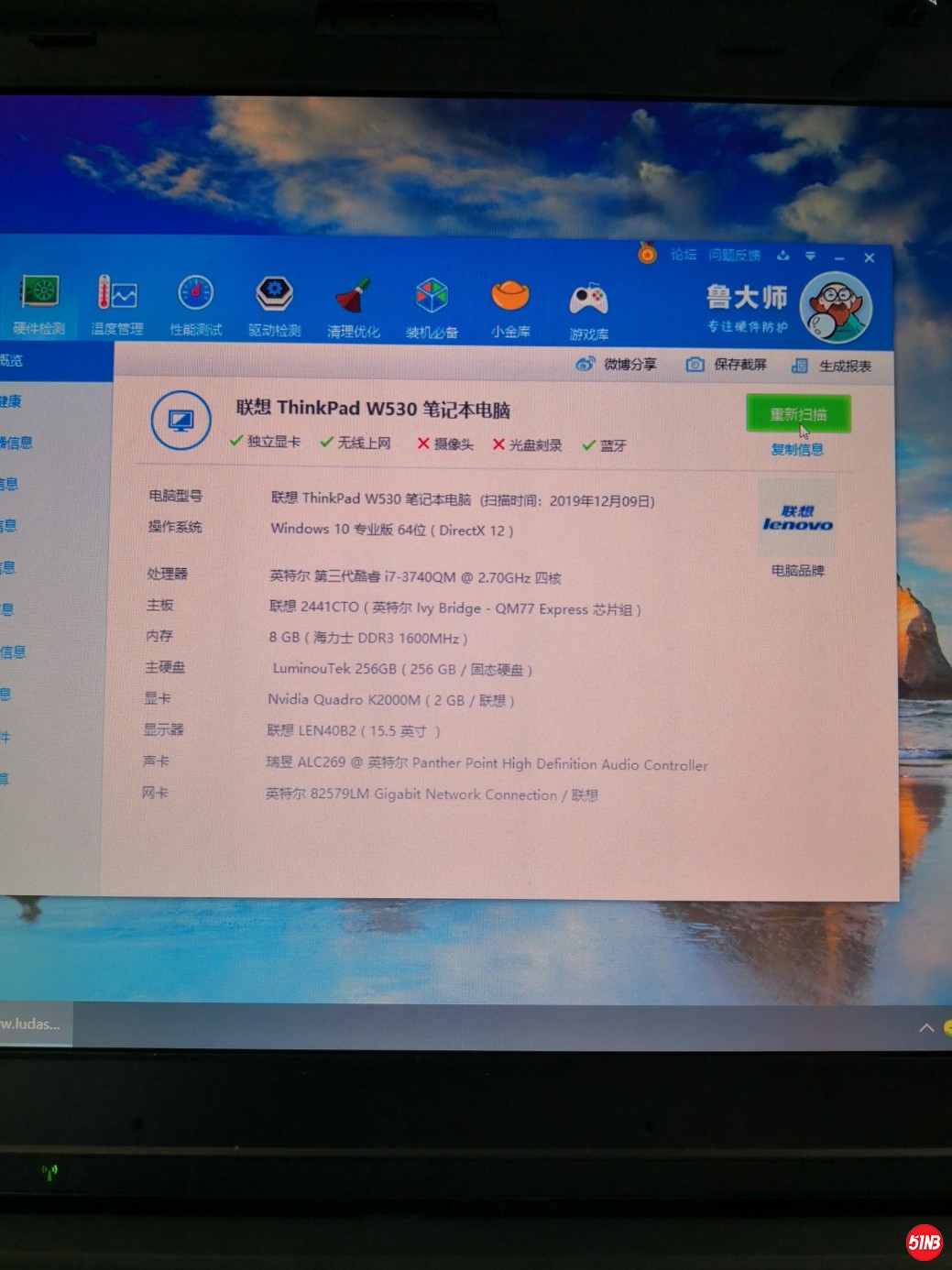Click the medal icon in title bar
The width and height of the screenshot is (952, 1270).
647,253
